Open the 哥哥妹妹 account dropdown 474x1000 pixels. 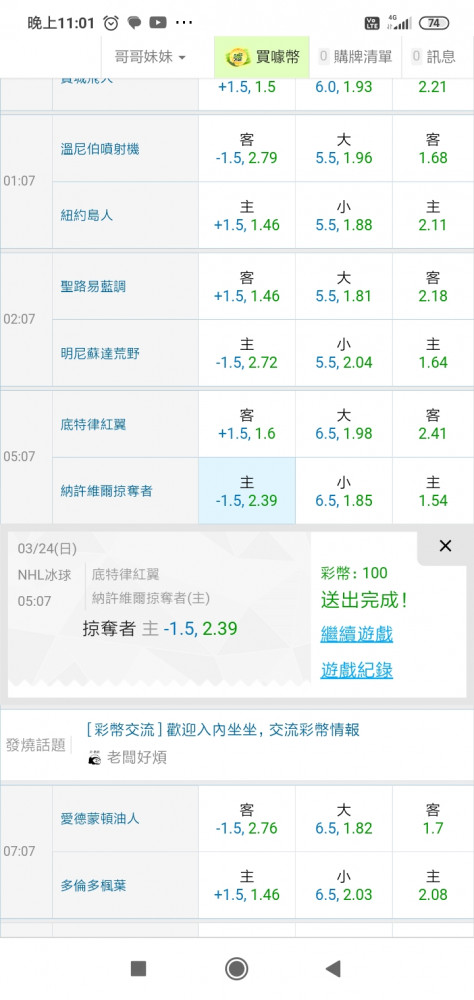(x=150, y=57)
